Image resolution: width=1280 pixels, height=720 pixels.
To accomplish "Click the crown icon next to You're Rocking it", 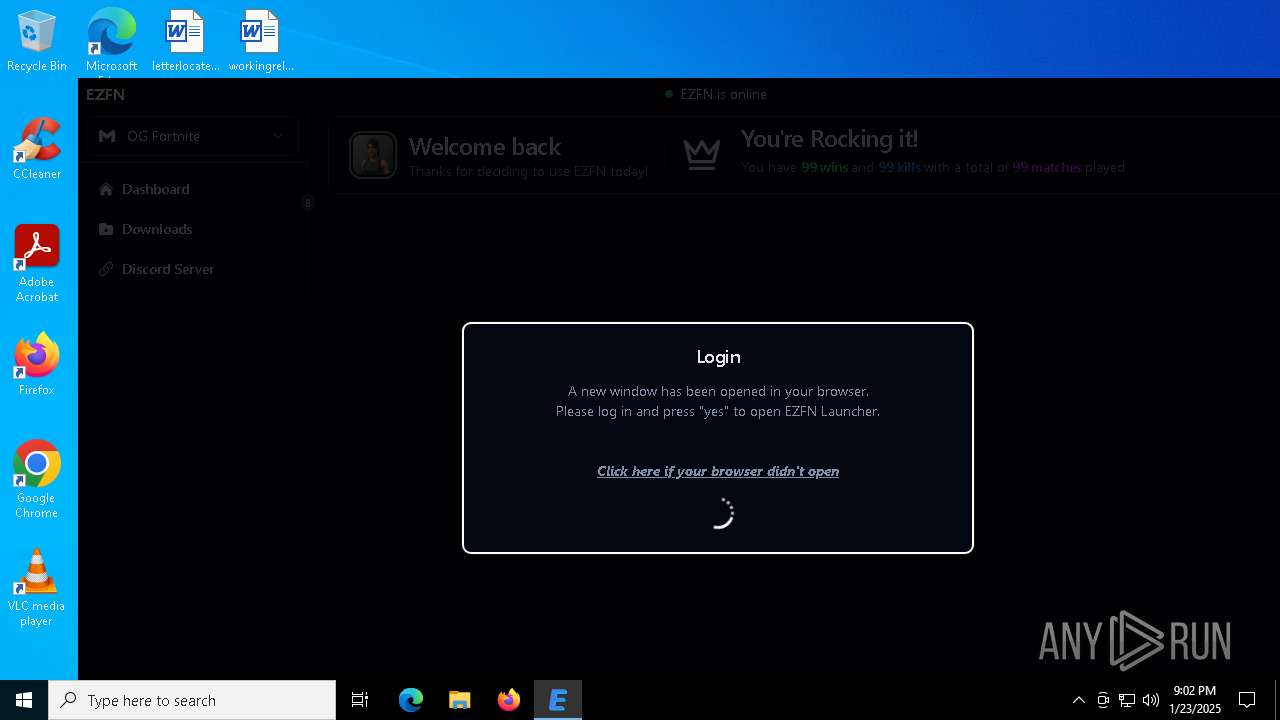I will tap(701, 154).
